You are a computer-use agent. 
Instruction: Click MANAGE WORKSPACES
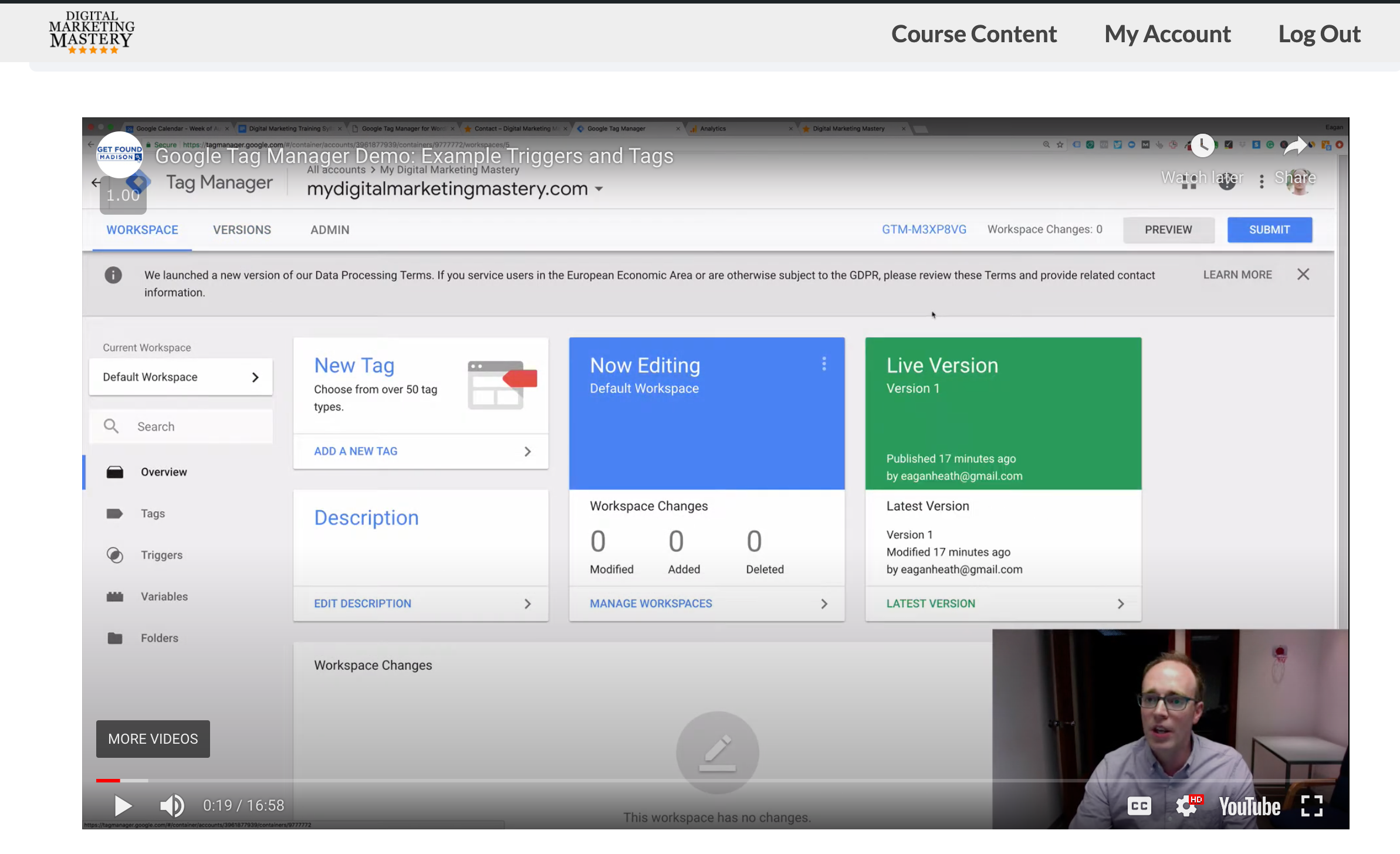pos(651,604)
